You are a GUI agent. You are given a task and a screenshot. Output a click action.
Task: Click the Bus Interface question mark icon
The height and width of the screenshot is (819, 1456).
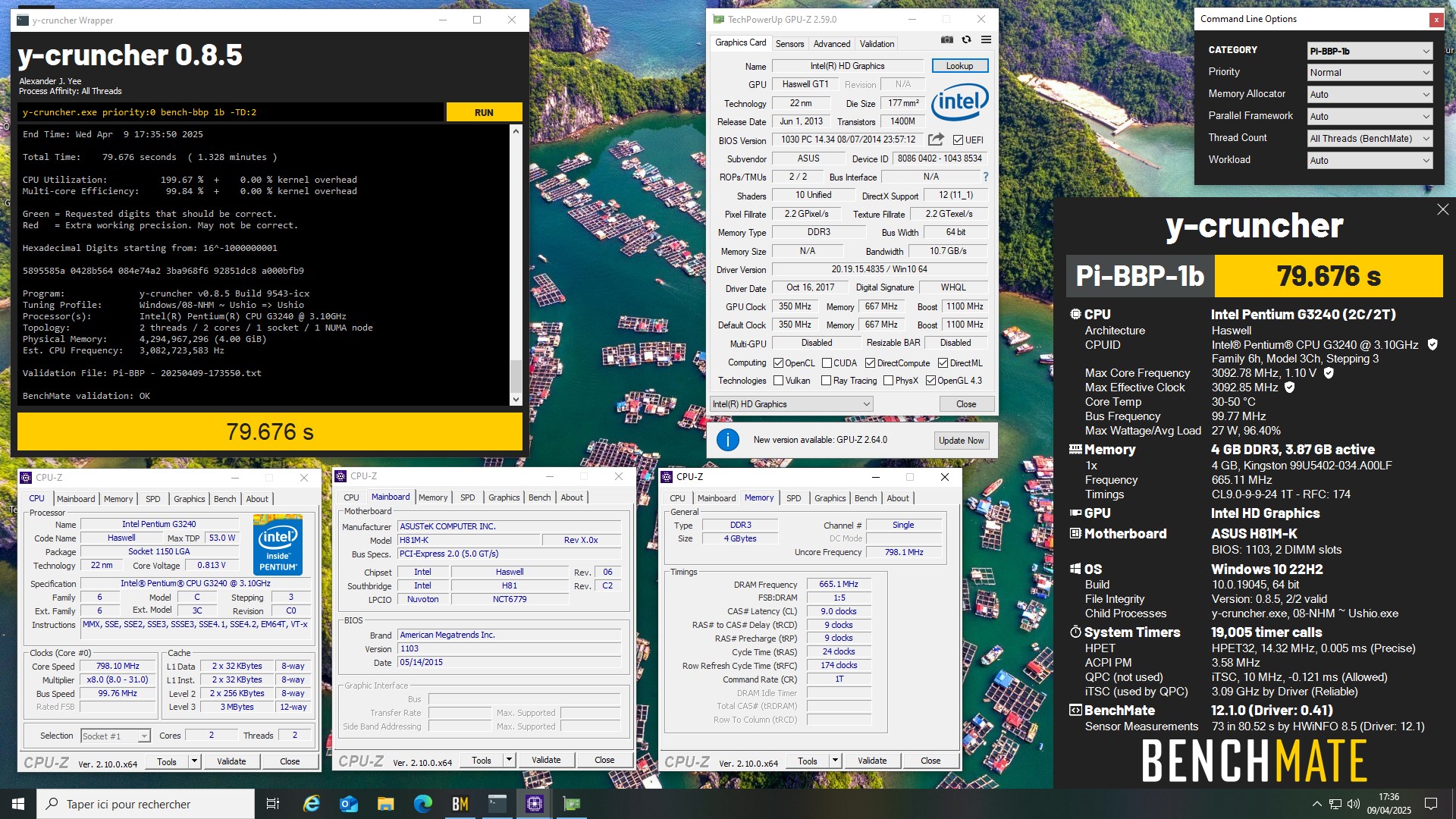986,177
